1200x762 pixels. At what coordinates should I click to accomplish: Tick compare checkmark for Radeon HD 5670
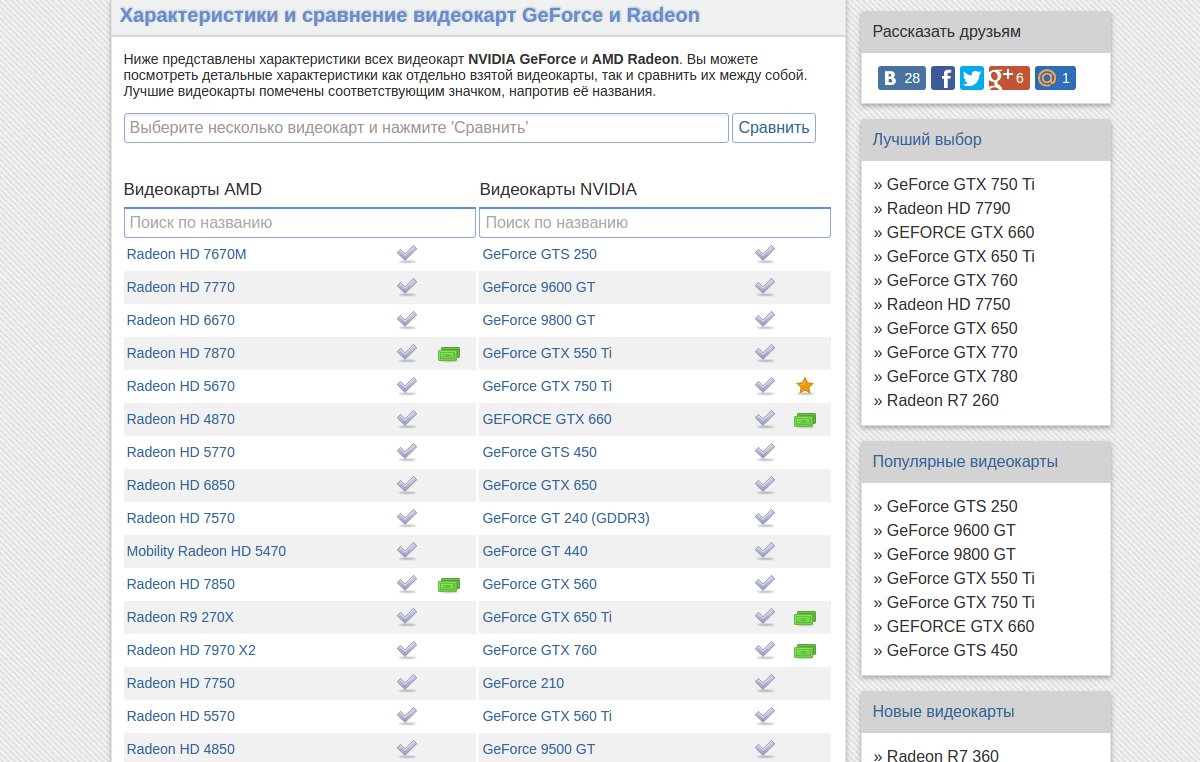[407, 386]
